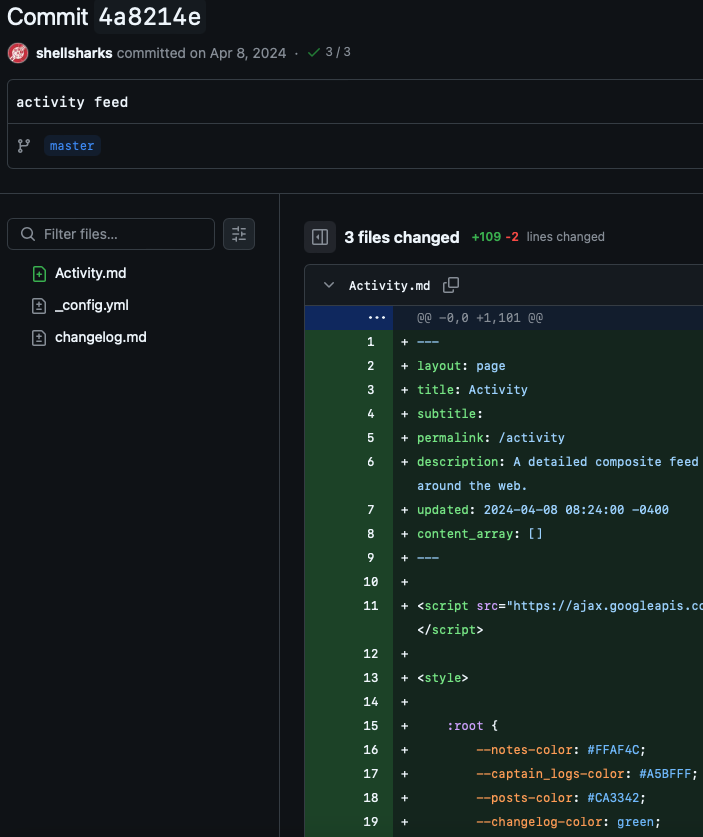Select _config.yml in the file tree
The image size is (703, 837).
click(x=92, y=305)
